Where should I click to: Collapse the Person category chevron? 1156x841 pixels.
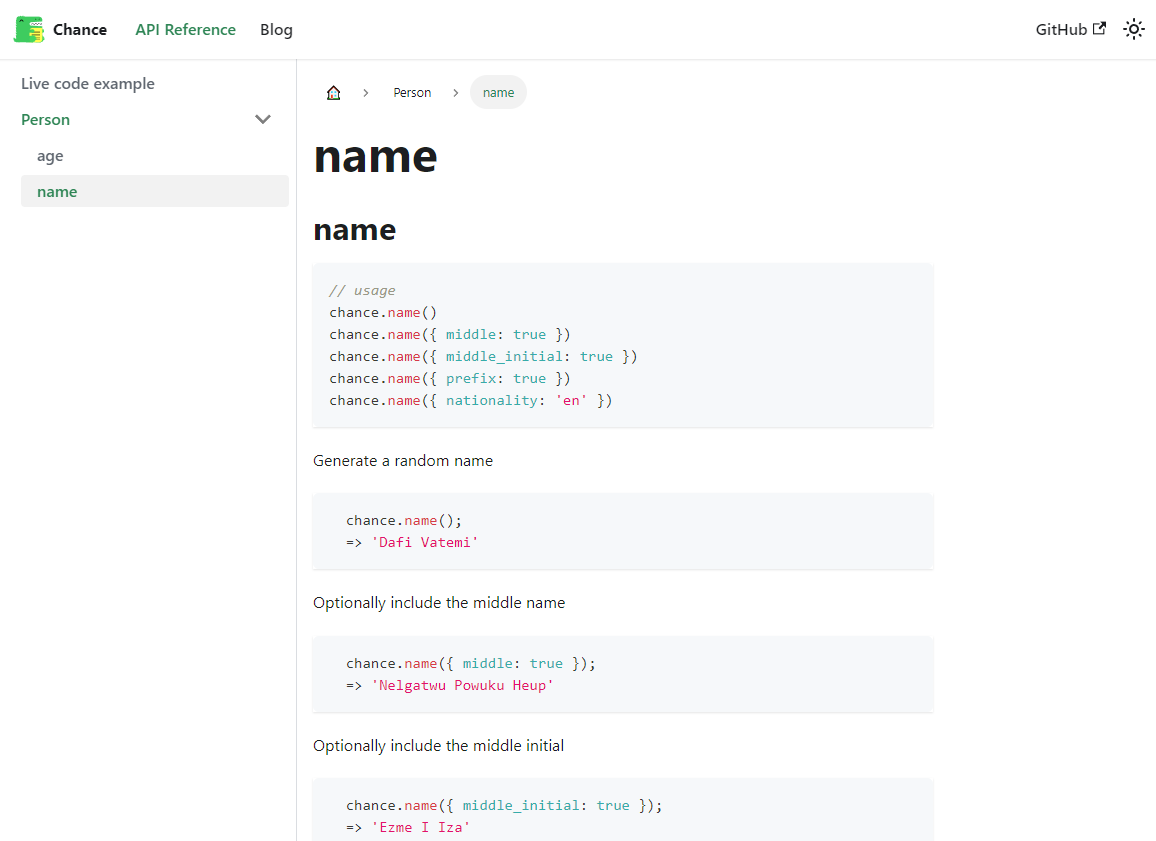[x=262, y=119]
